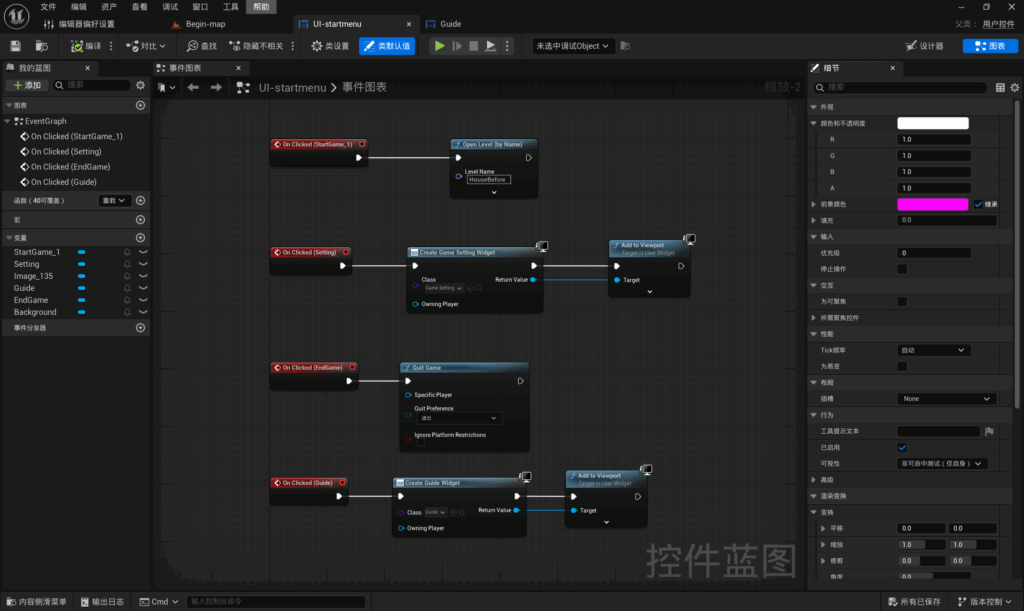The image size is (1024, 611).
Task: Toggle Ignore Platform Restrictions checkbox on Quit Game
Action: 421,443
